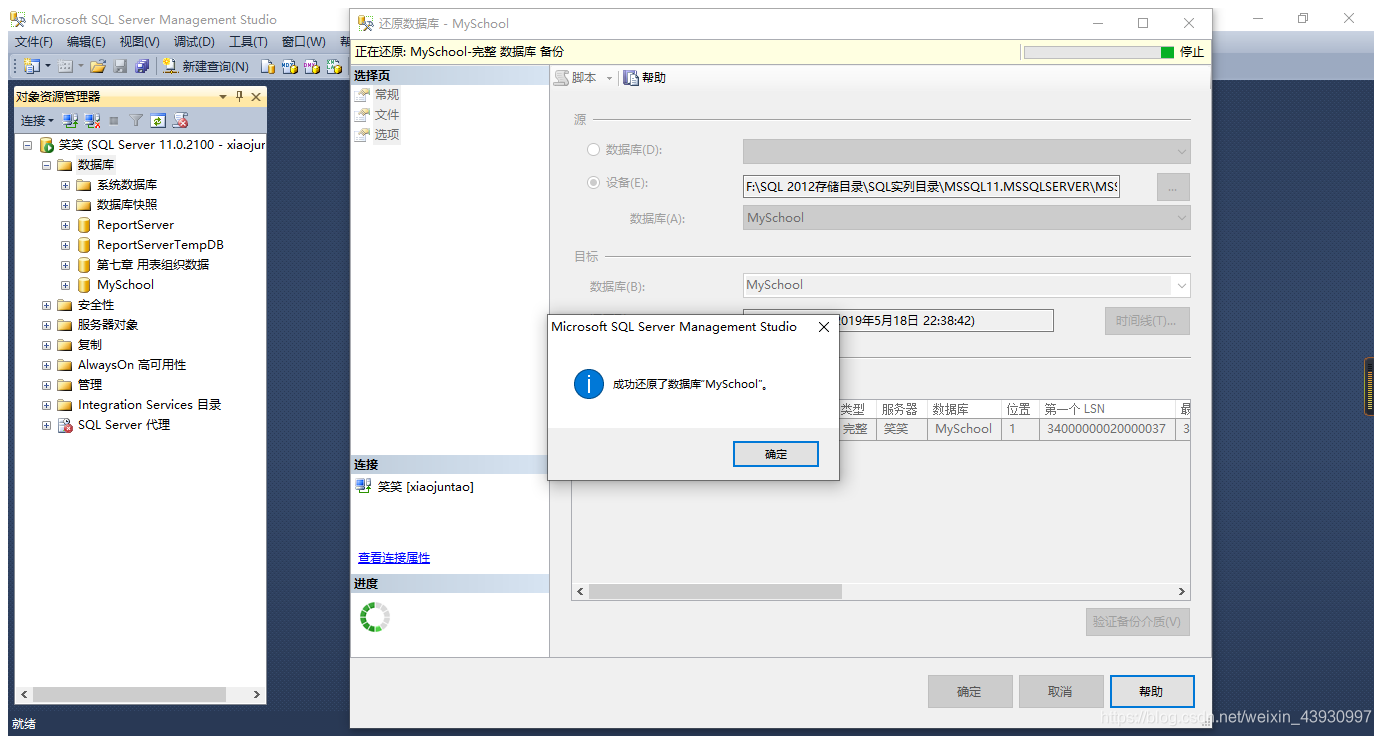Click the MDX query icon
Viewport: 1382px width, 736px height.
tap(290, 66)
